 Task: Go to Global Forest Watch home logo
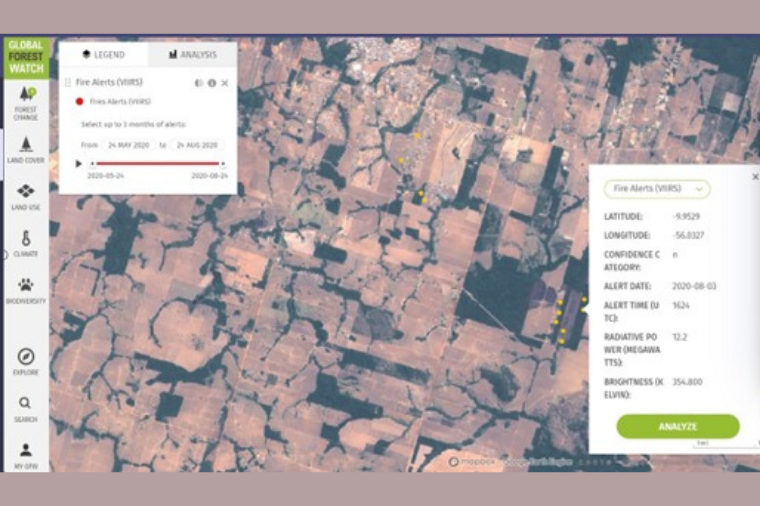coord(26,56)
